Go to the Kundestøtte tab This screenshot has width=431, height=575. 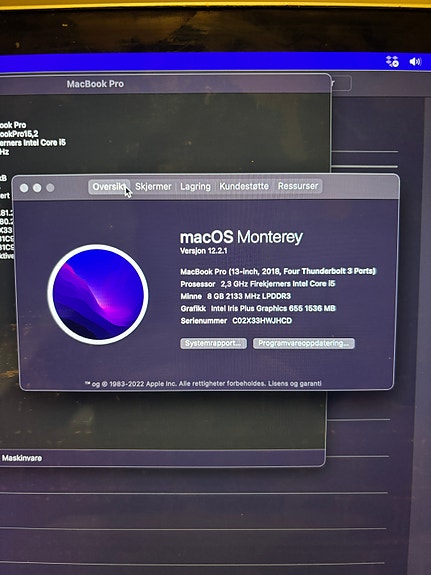244,186
